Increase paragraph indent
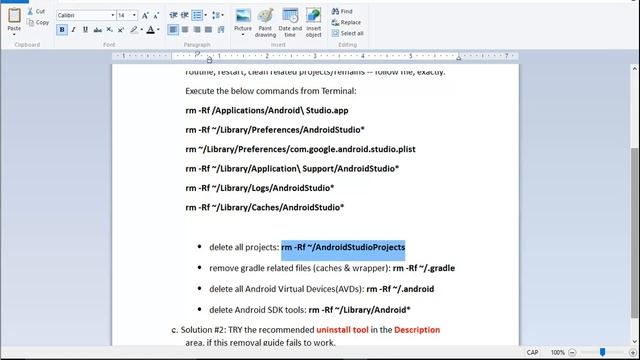 pos(184,16)
